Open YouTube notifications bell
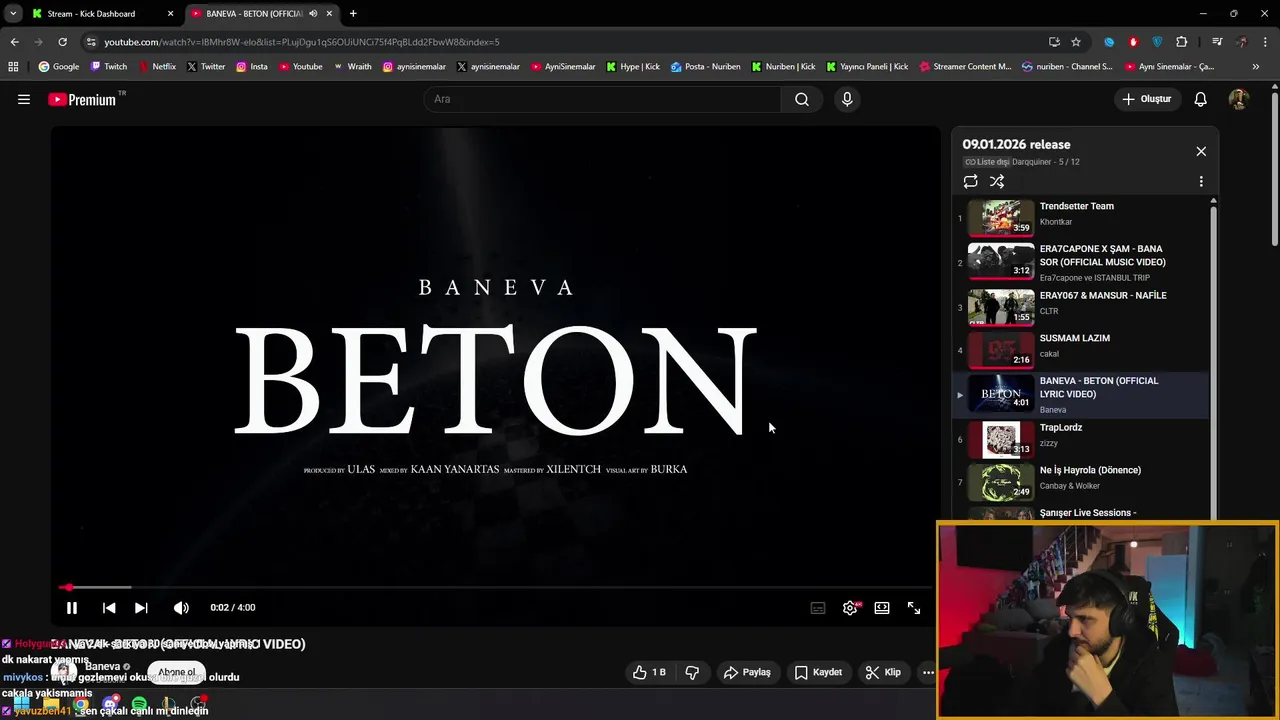This screenshot has width=1280, height=720. pos(1200,99)
